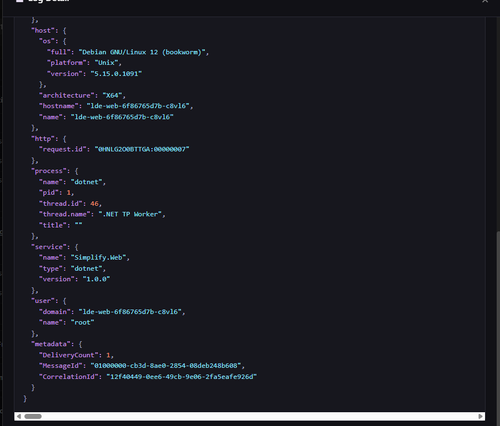Click the "Debian GNU/Linux 12 (bookworm)" value

click(142, 52)
